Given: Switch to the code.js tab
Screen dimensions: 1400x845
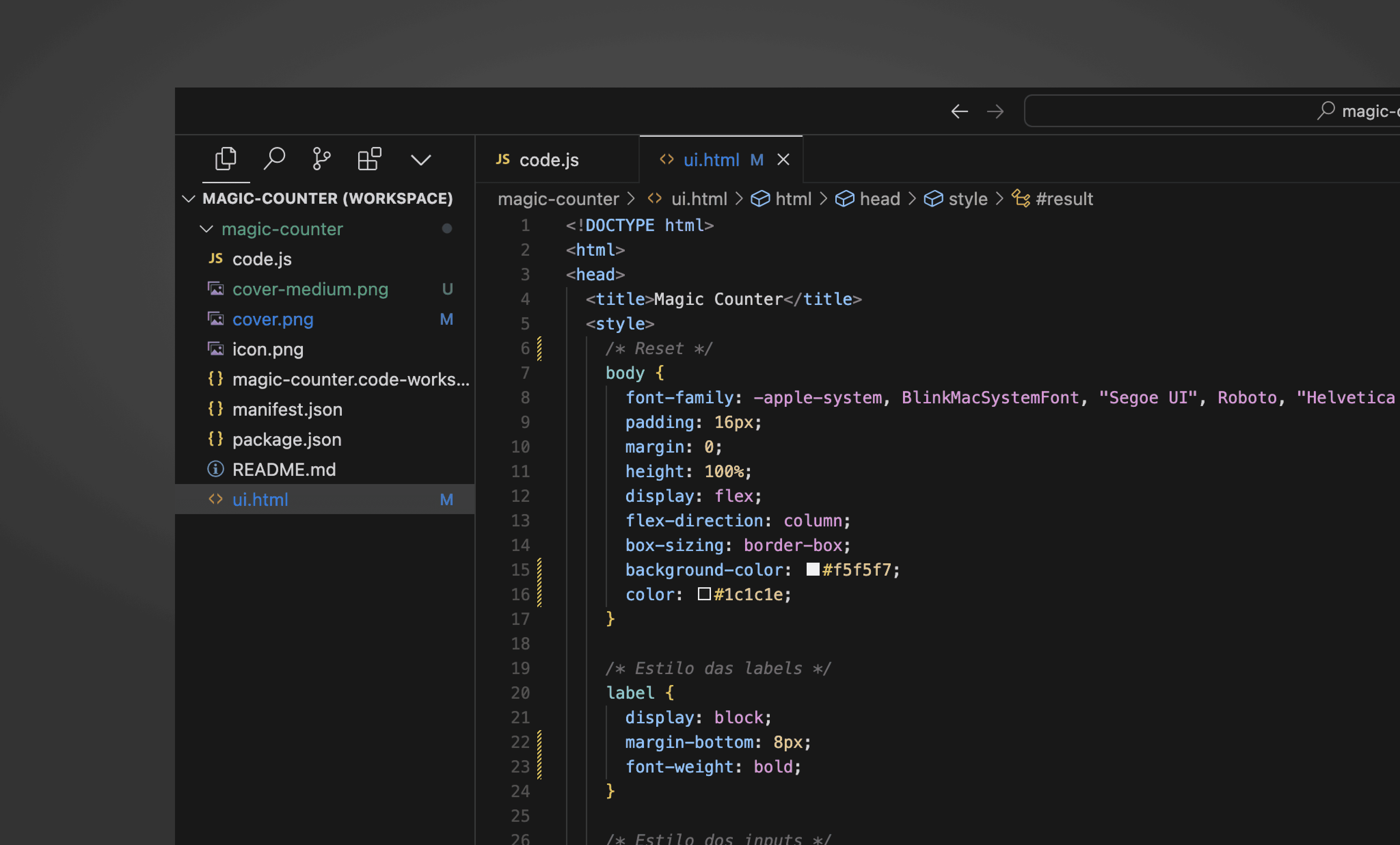Looking at the screenshot, I should pyautogui.click(x=548, y=160).
